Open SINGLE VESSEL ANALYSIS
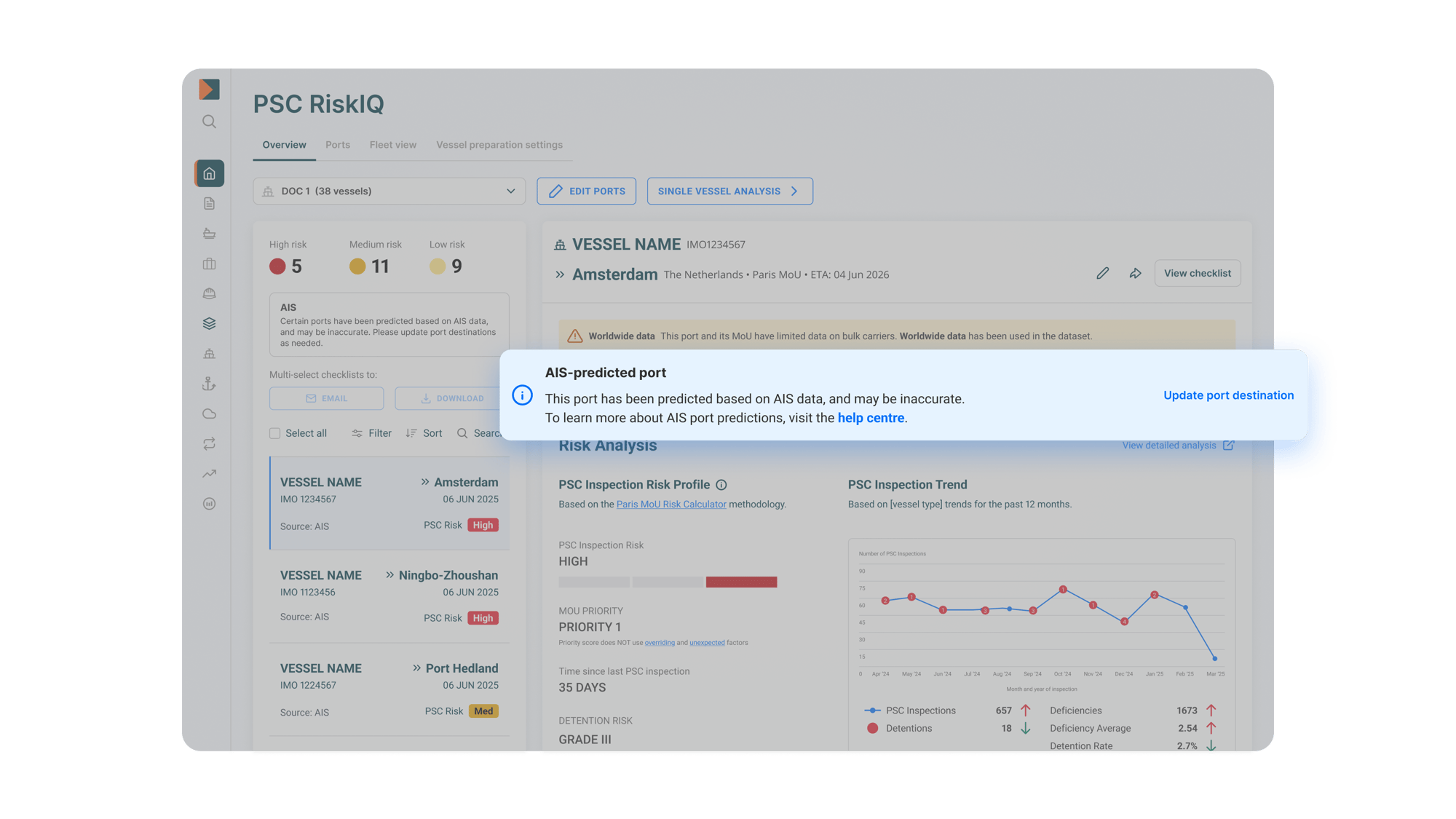The height and width of the screenshot is (819, 1456). (730, 191)
